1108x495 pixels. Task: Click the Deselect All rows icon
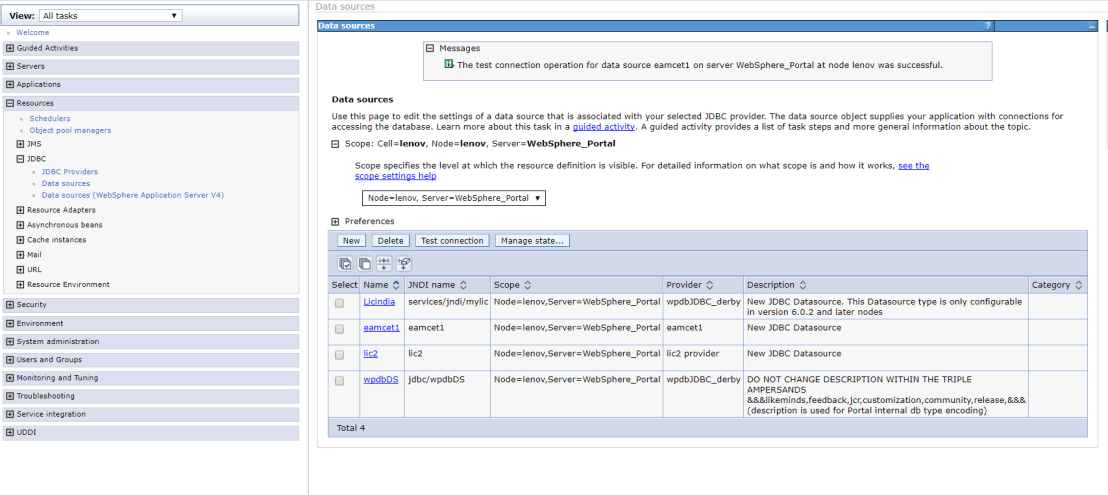tap(365, 264)
